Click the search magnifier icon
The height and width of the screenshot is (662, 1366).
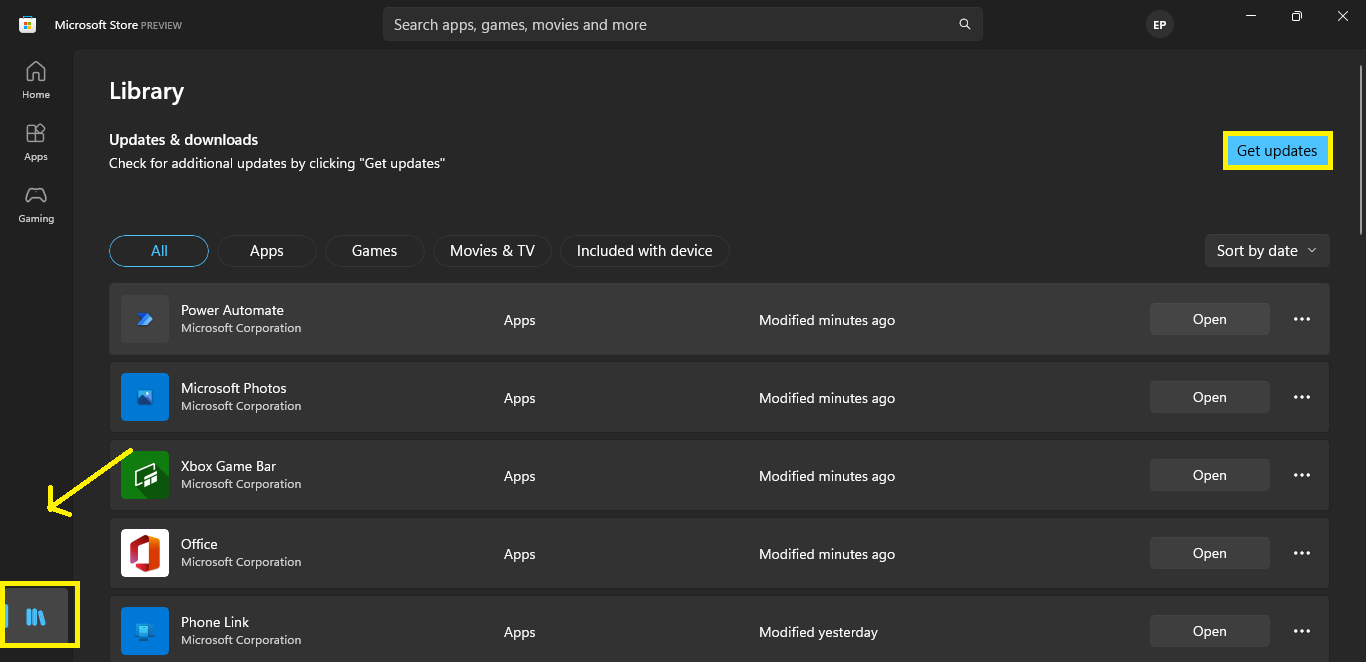(x=963, y=23)
